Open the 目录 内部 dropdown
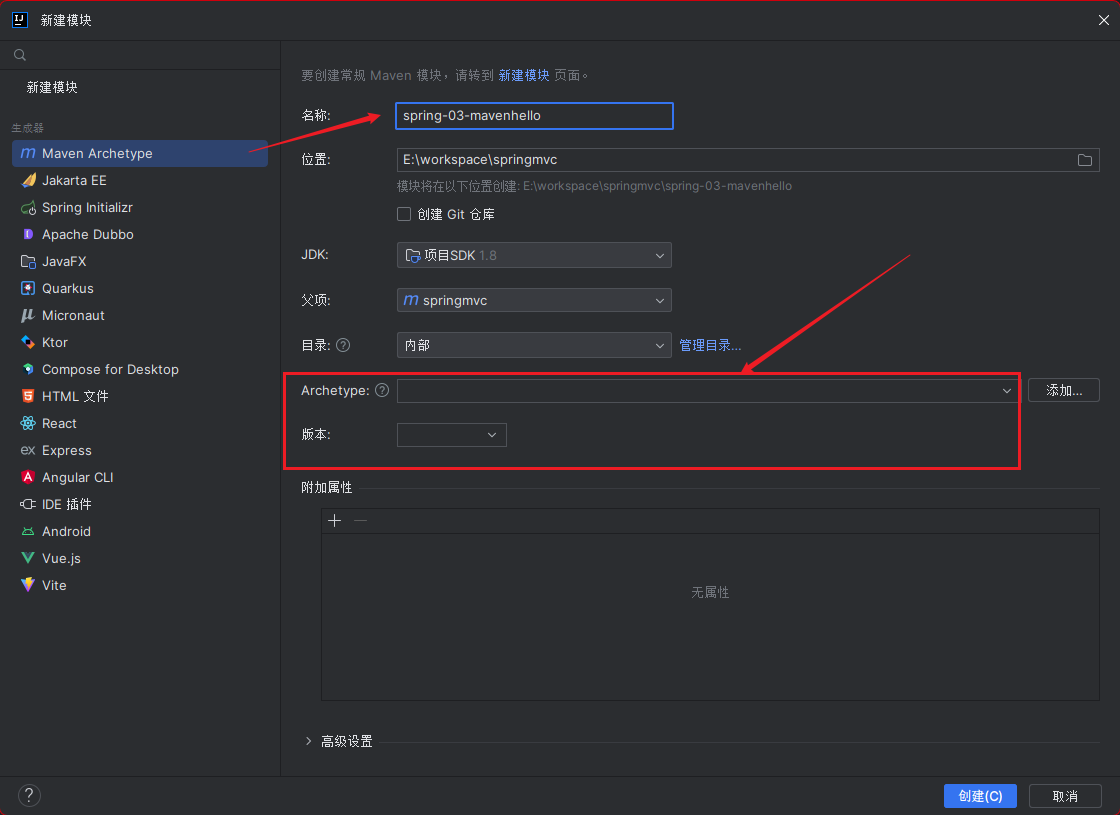Image resolution: width=1120 pixels, height=815 pixels. pyautogui.click(x=534, y=345)
